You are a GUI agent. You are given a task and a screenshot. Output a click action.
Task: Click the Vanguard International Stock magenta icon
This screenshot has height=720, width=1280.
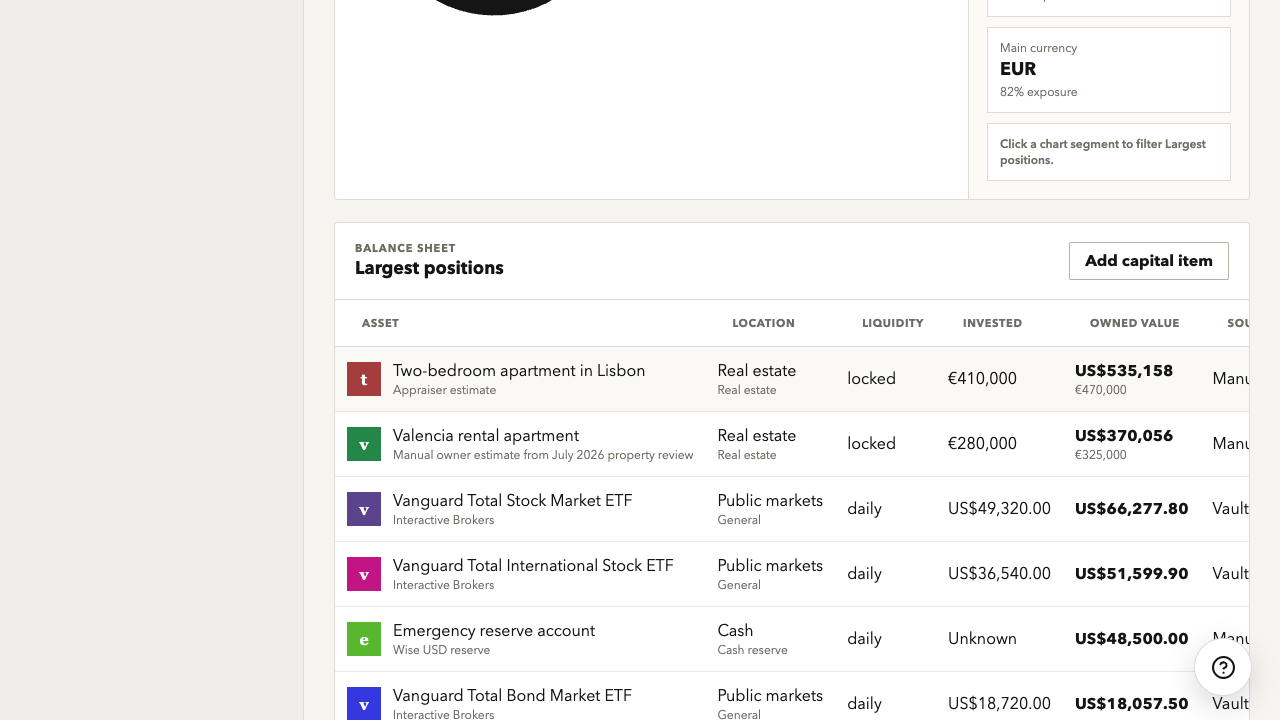pyautogui.click(x=364, y=574)
